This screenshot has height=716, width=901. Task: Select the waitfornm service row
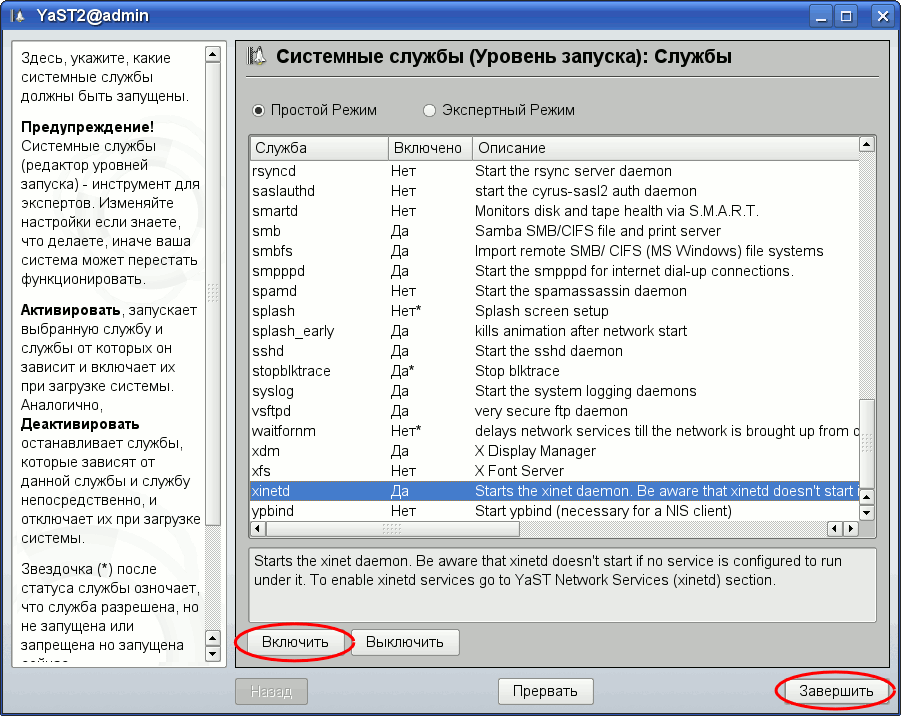555,431
